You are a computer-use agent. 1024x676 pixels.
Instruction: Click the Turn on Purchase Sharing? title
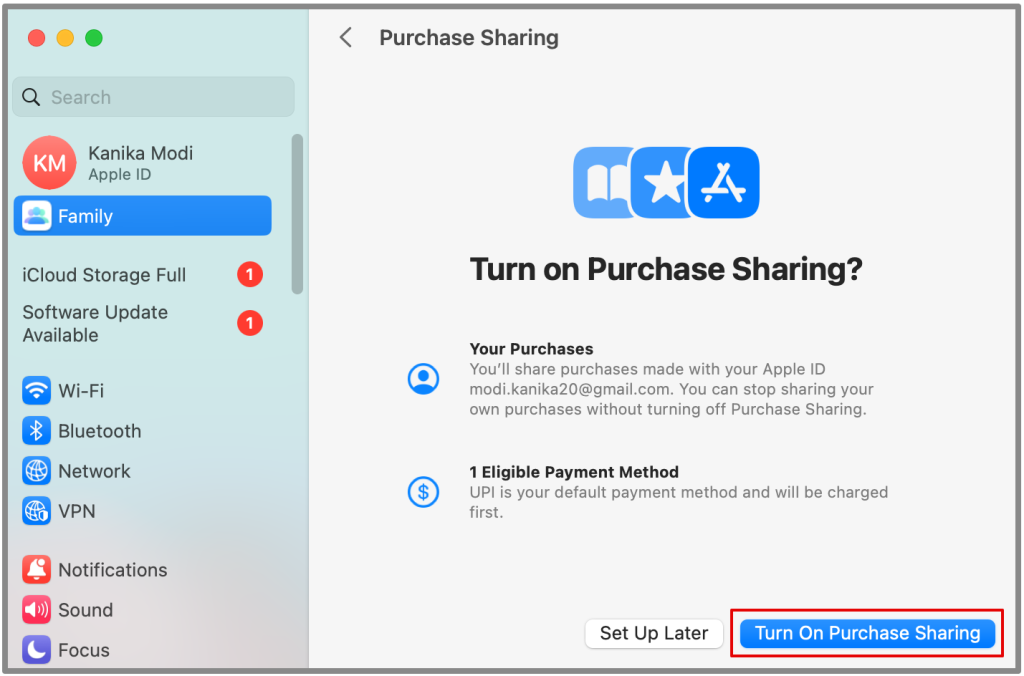666,269
